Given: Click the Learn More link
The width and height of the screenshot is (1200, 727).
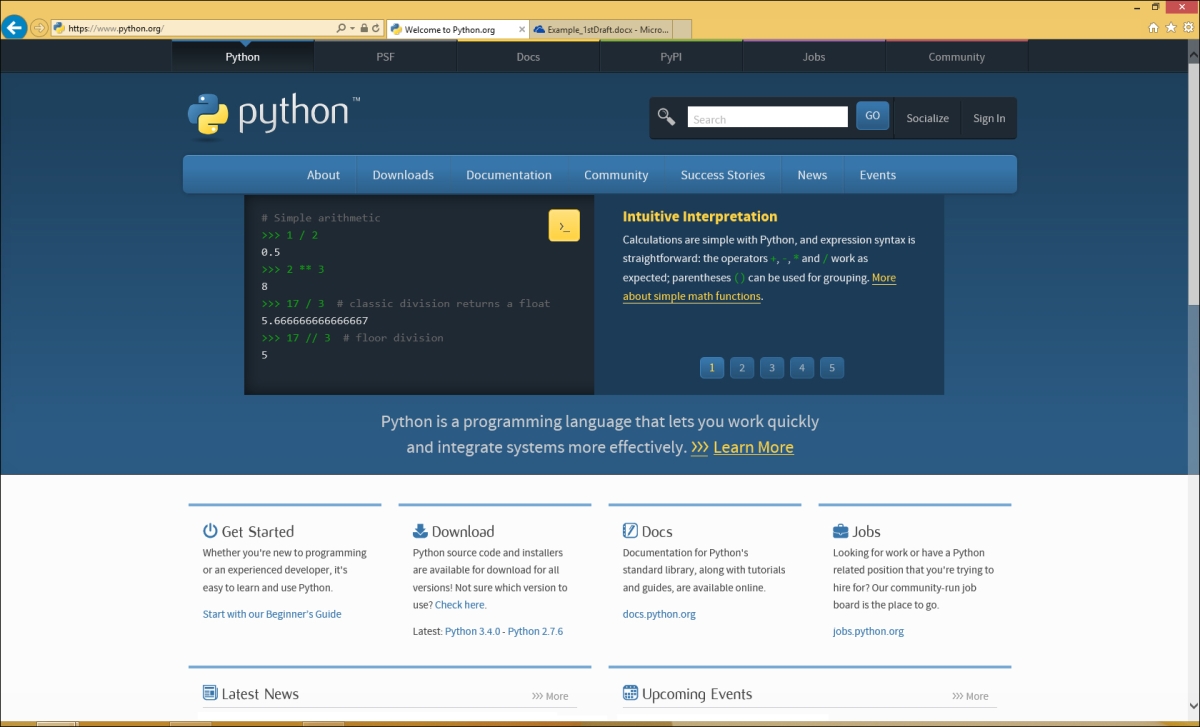Looking at the screenshot, I should (x=753, y=447).
